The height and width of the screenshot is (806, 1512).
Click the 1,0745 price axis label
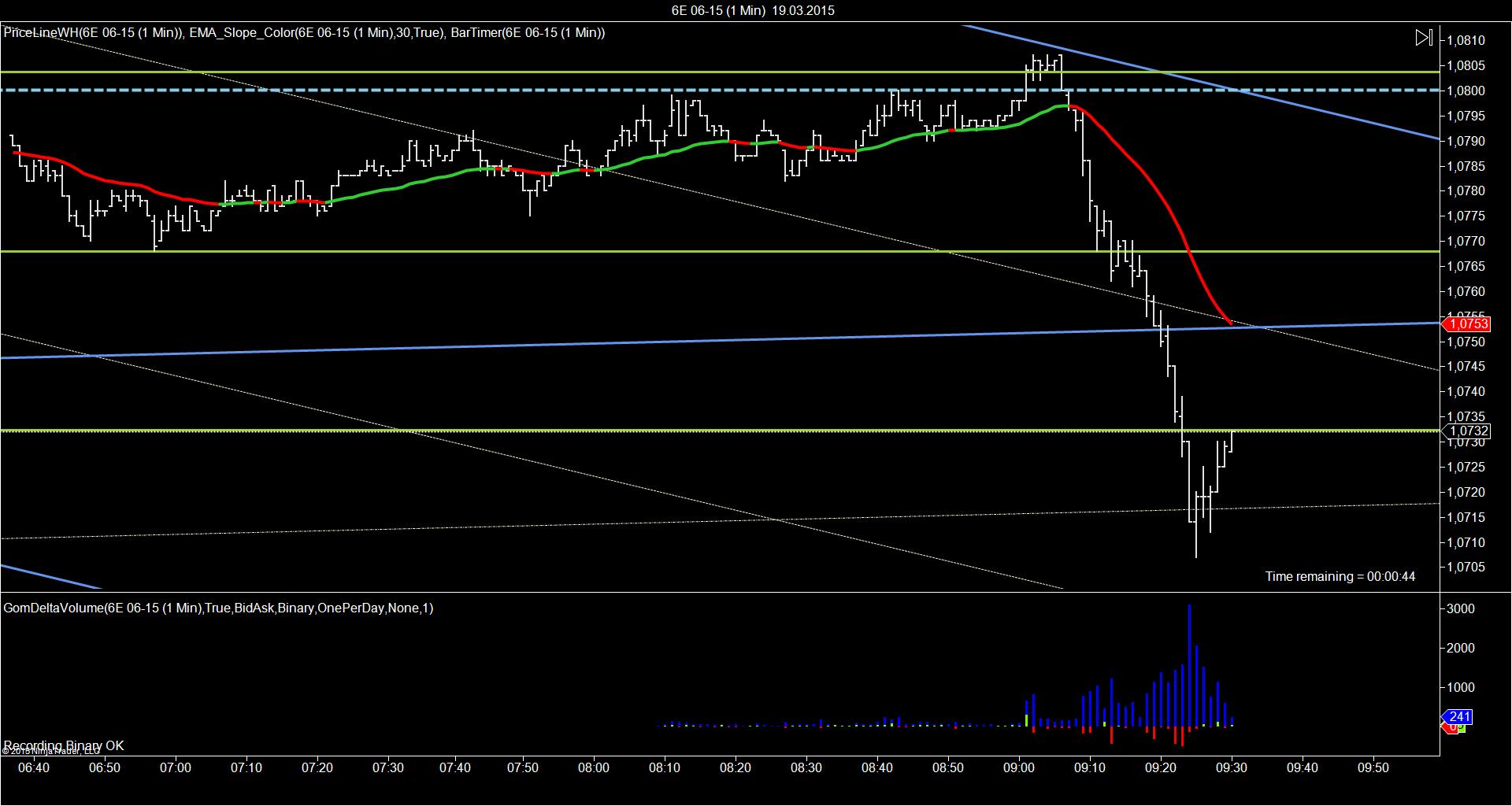click(1466, 367)
